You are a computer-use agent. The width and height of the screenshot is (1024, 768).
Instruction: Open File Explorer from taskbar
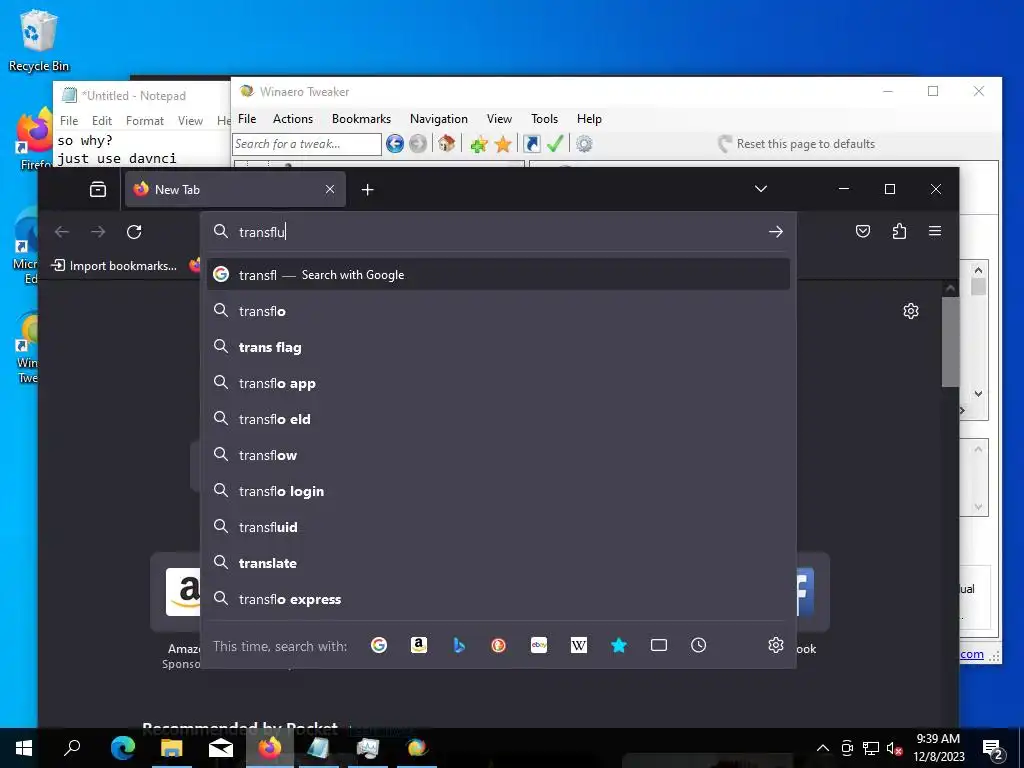(x=172, y=748)
